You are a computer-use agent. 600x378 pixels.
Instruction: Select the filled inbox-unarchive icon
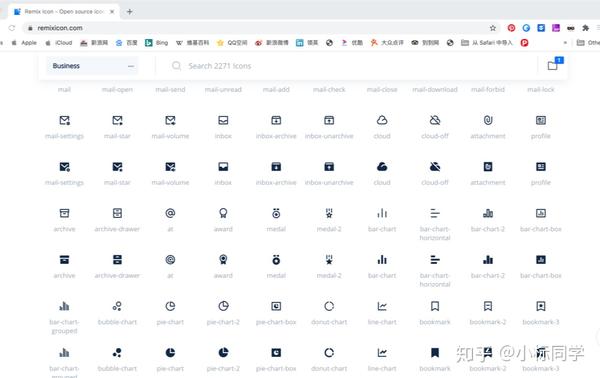click(329, 167)
